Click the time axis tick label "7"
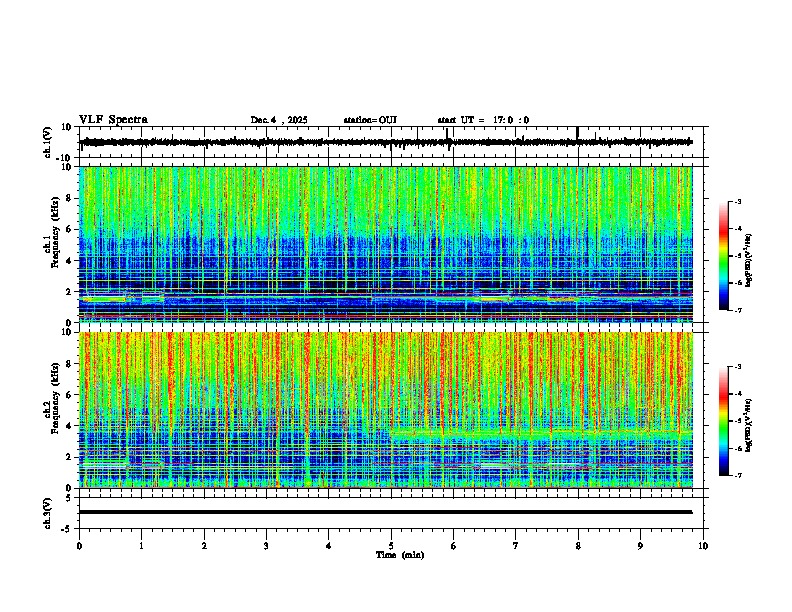This screenshot has height=612, width=792. (x=516, y=546)
